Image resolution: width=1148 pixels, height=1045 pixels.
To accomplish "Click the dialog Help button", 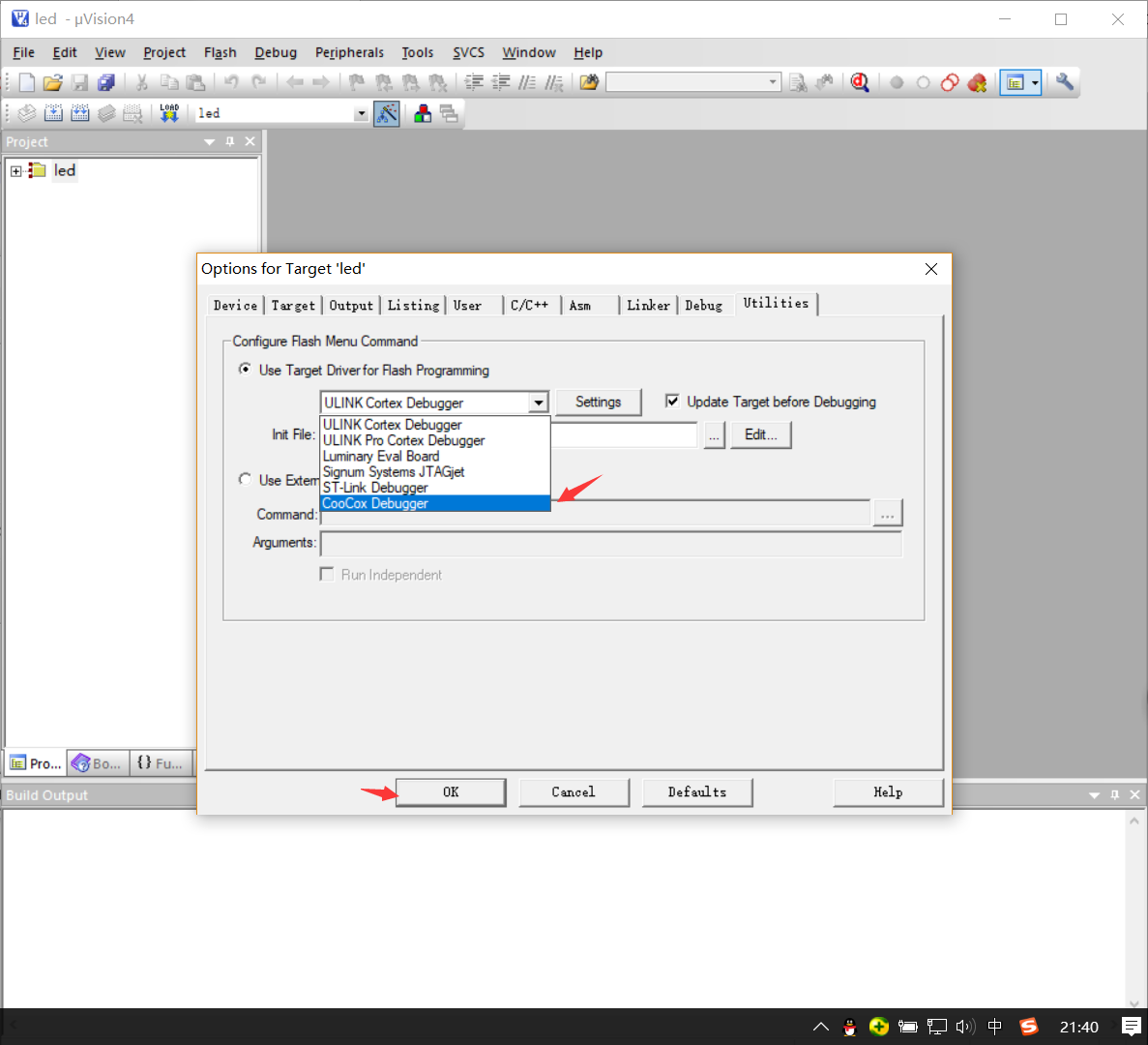I will click(888, 792).
